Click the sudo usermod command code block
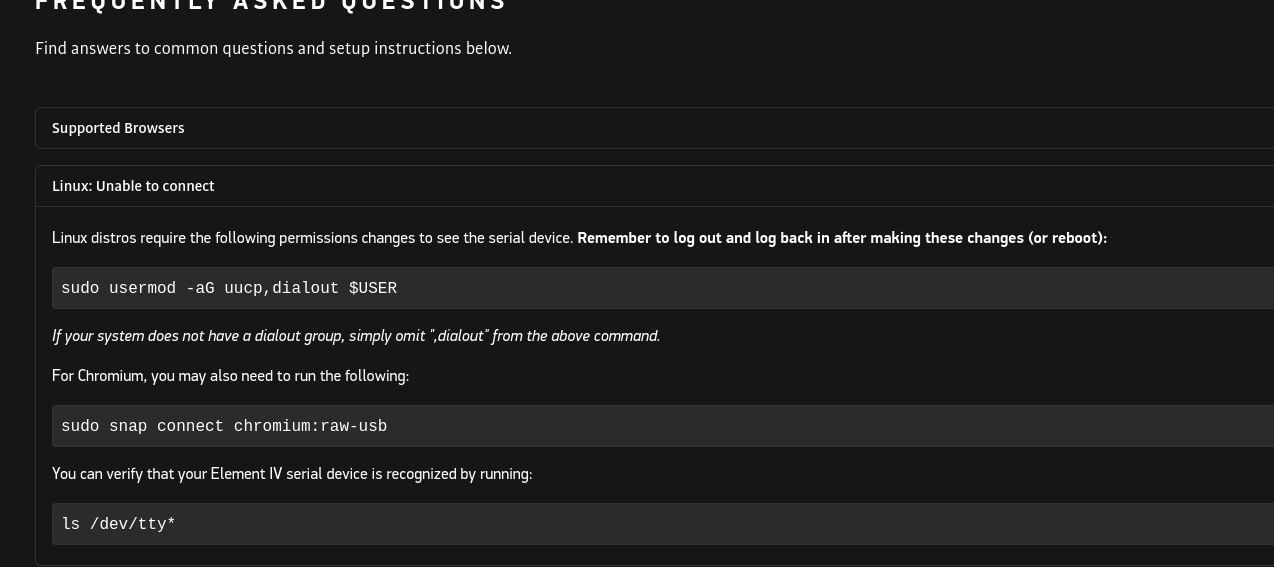Screen dimensions: 1274x567 (663, 288)
